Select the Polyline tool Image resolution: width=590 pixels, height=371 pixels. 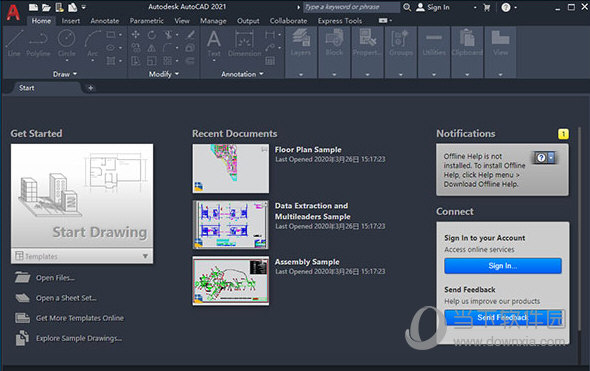point(38,43)
